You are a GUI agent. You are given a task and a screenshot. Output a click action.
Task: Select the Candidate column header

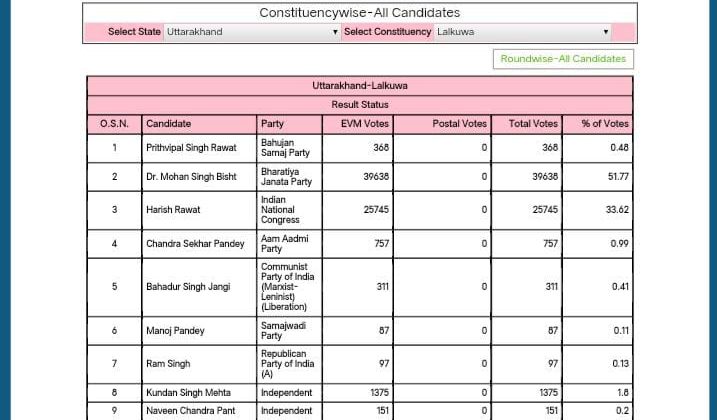[168, 124]
